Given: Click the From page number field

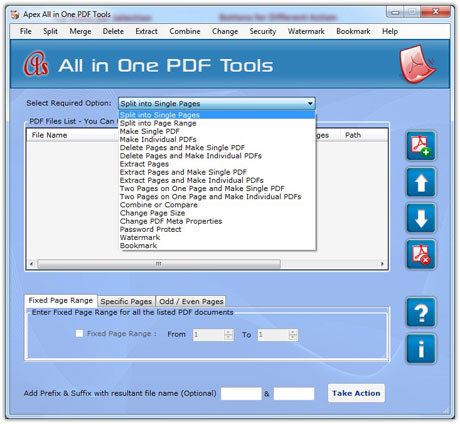Looking at the screenshot, I should point(209,335).
